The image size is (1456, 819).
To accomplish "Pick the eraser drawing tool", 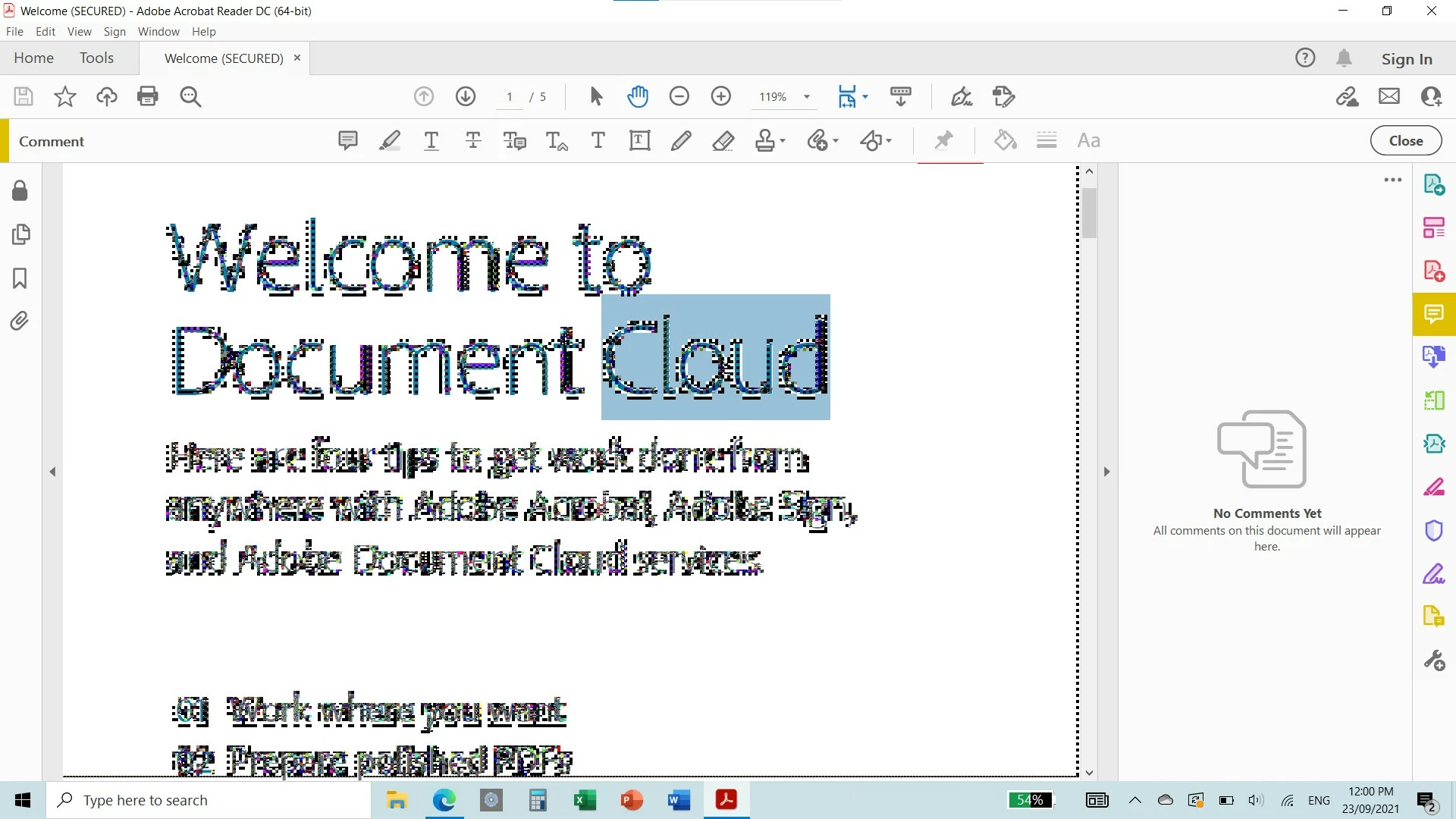I will (x=723, y=140).
